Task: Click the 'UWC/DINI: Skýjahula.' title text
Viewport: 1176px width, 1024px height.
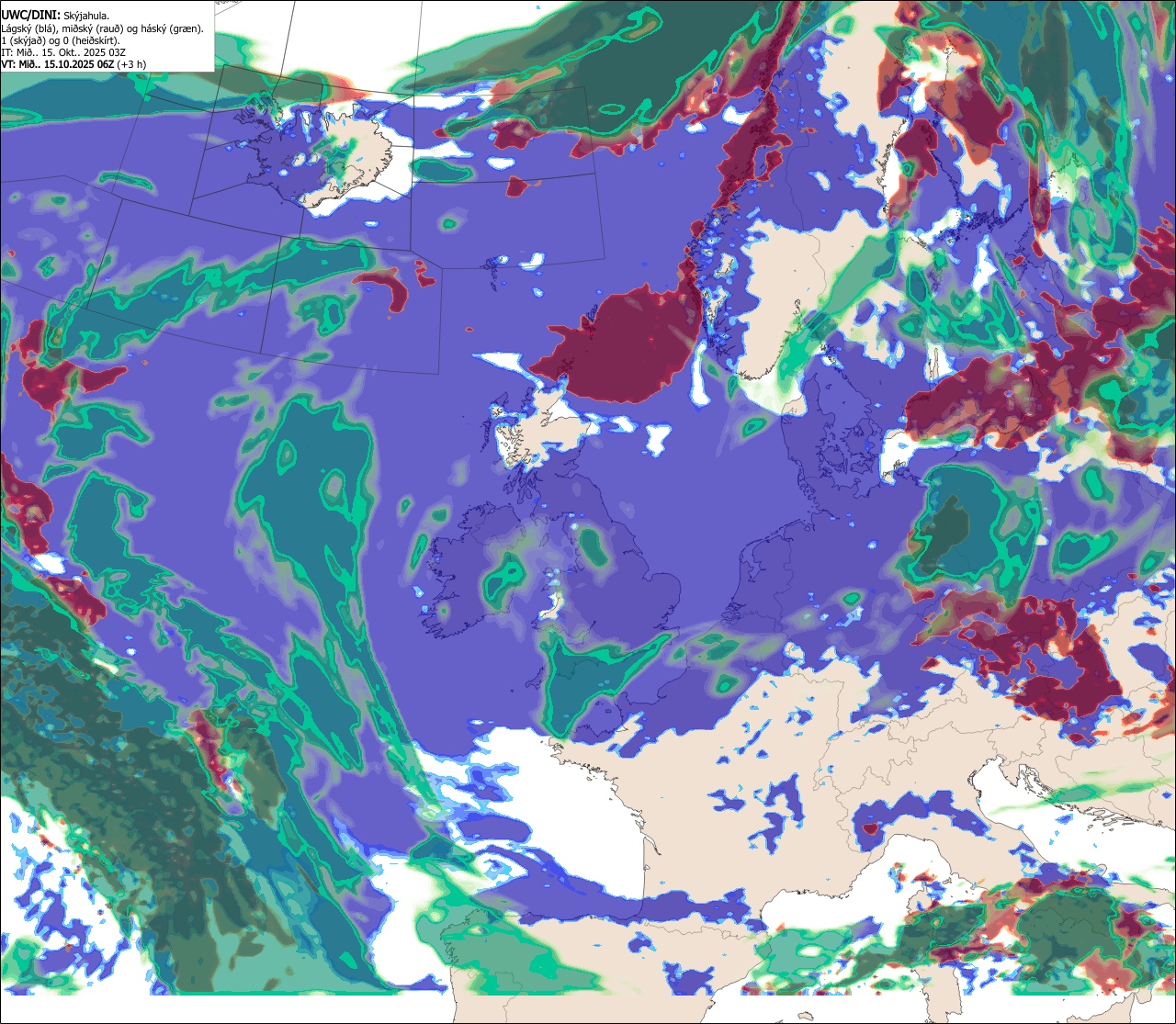Action: pos(55,15)
